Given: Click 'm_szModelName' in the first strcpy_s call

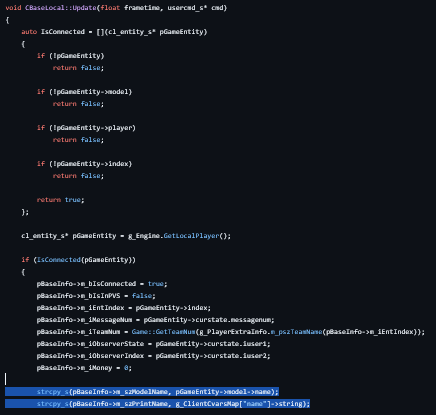Looking at the screenshot, I should pos(141,392).
